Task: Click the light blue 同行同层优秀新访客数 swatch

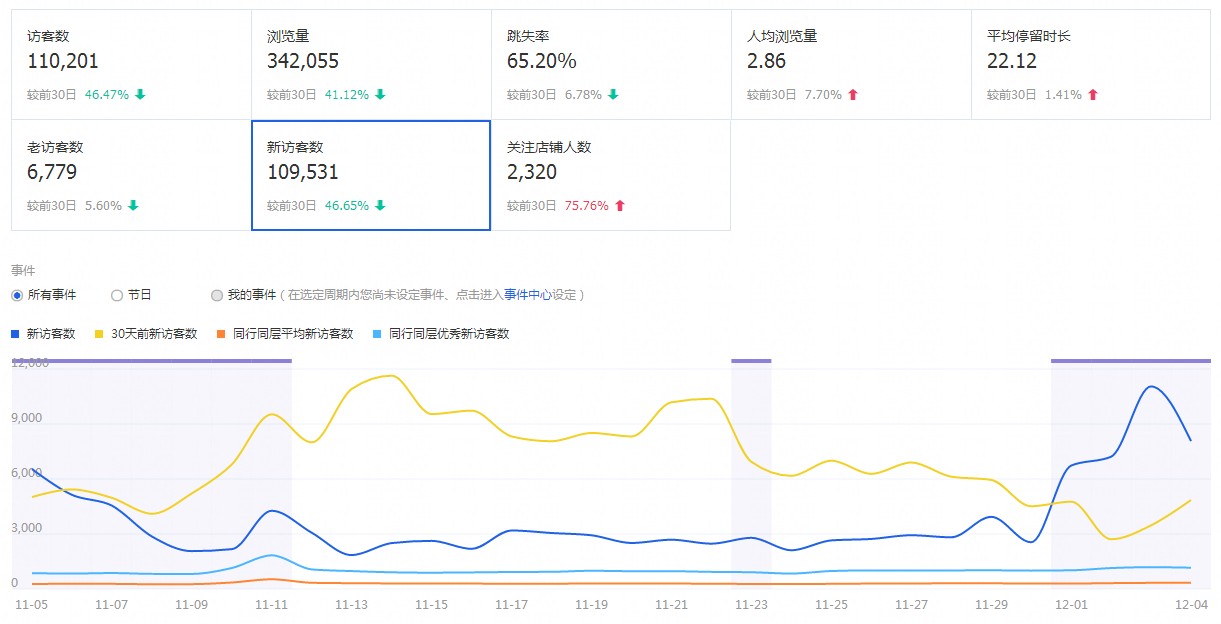Action: 377,334
